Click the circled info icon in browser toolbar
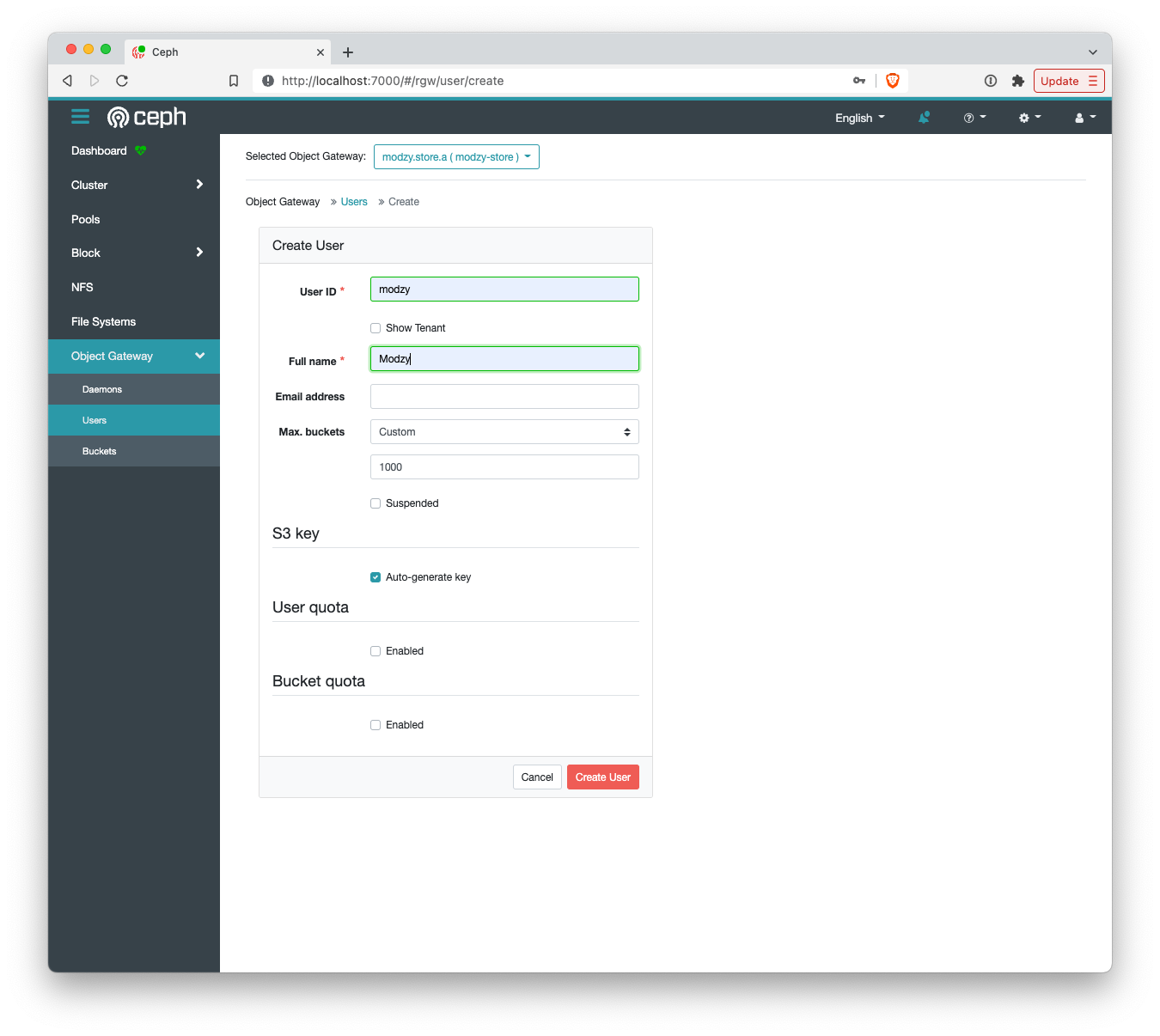1160x1036 pixels. pyautogui.click(x=991, y=81)
